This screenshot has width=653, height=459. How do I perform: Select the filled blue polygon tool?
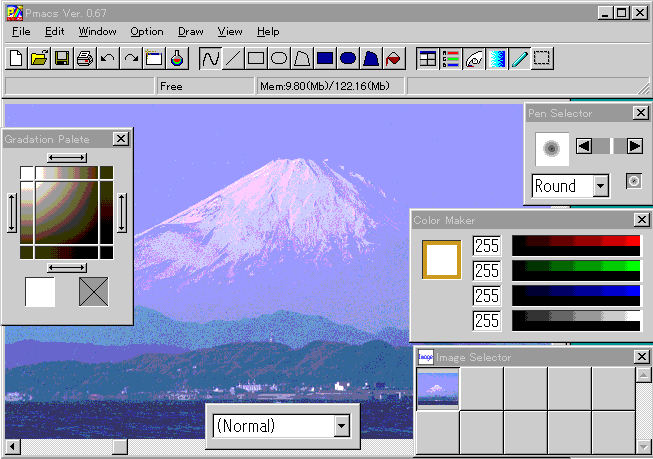[x=371, y=58]
